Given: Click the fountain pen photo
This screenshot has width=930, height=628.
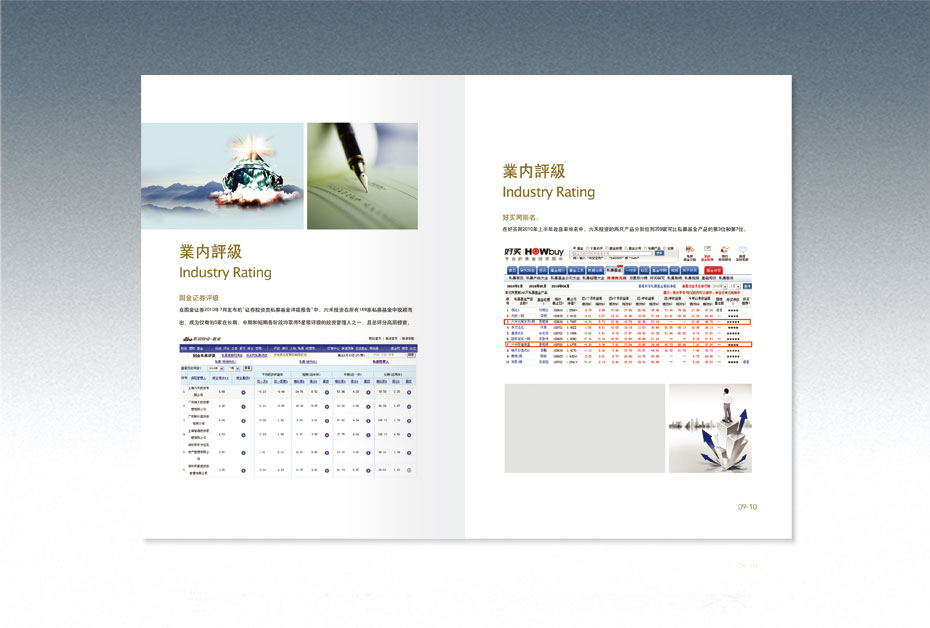Looking at the screenshot, I should tap(362, 176).
